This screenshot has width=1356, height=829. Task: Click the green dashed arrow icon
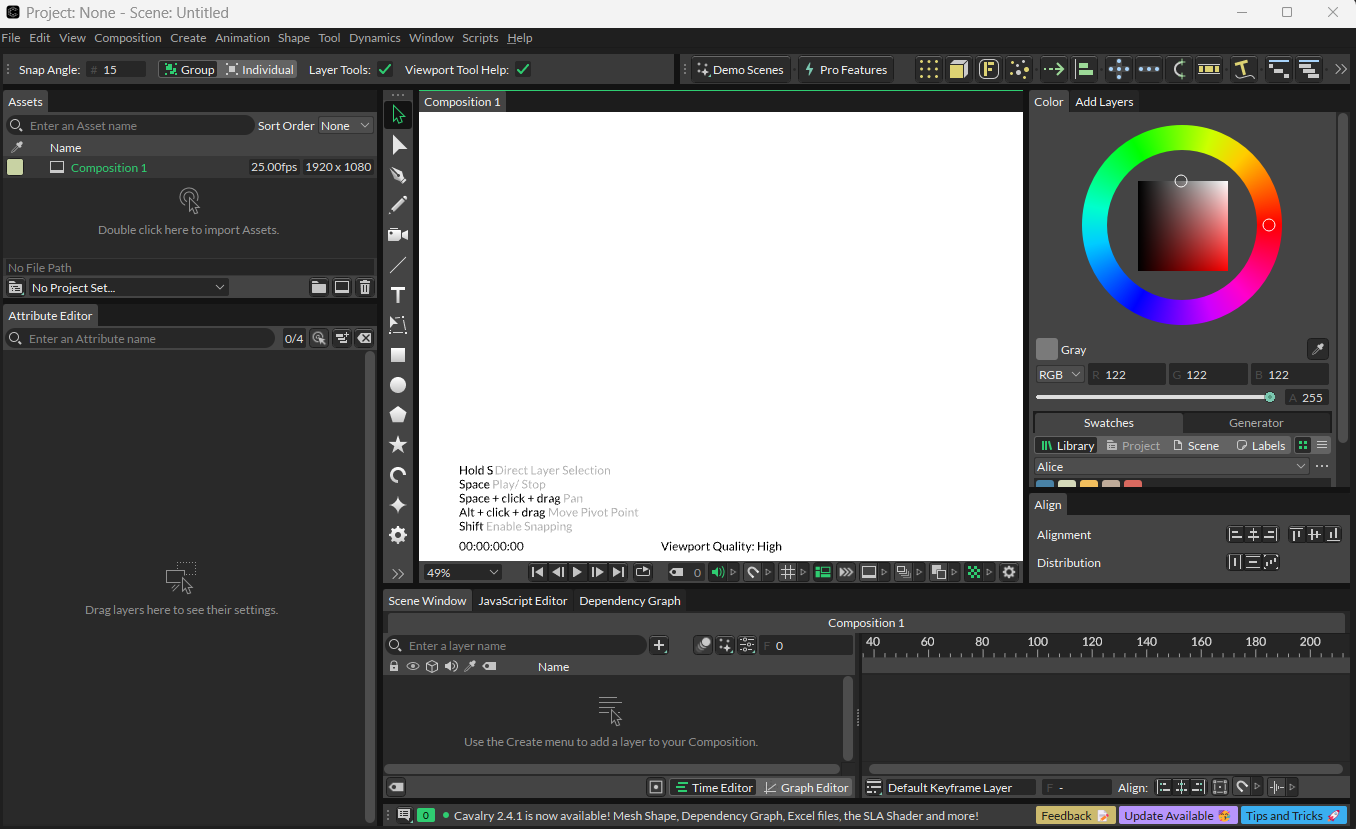pos(1053,69)
